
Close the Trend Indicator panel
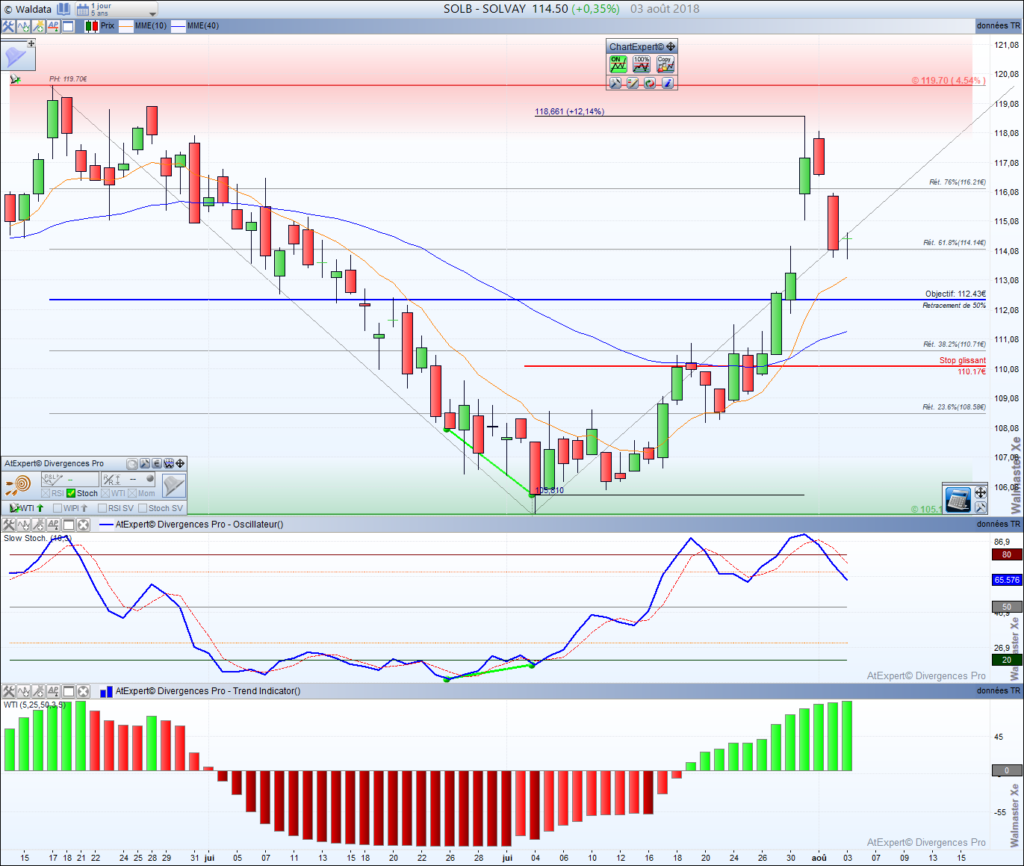point(84,691)
